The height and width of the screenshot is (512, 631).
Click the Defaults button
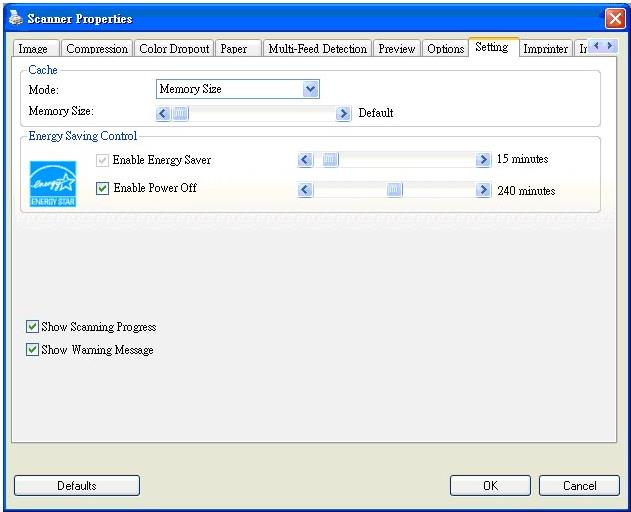point(77,485)
